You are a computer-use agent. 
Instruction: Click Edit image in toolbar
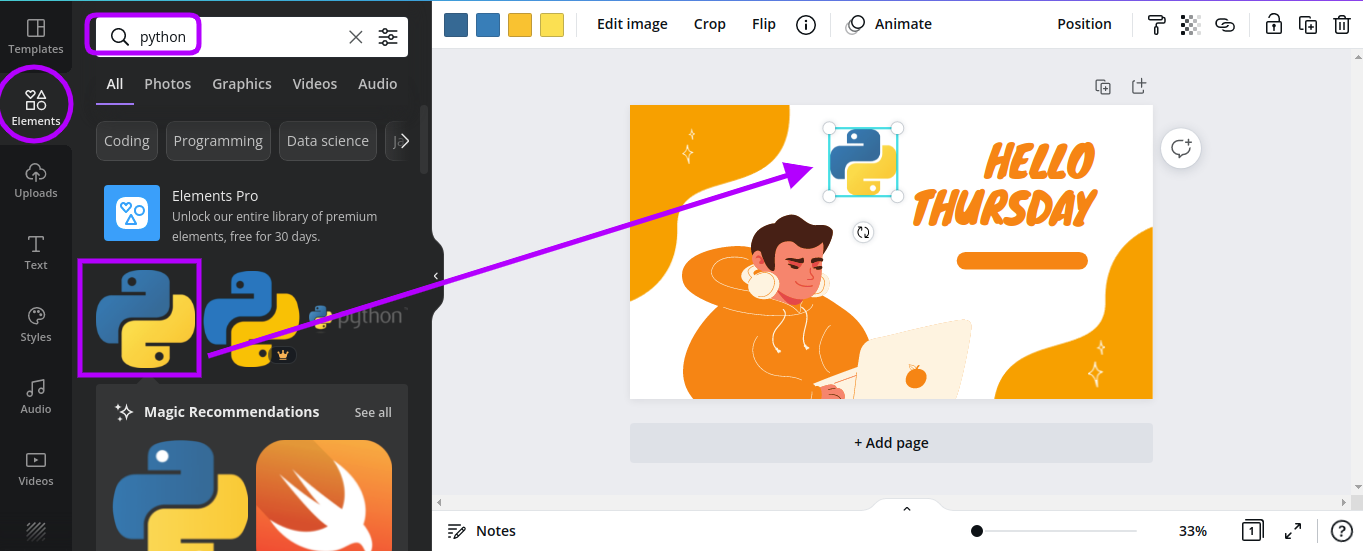[632, 24]
